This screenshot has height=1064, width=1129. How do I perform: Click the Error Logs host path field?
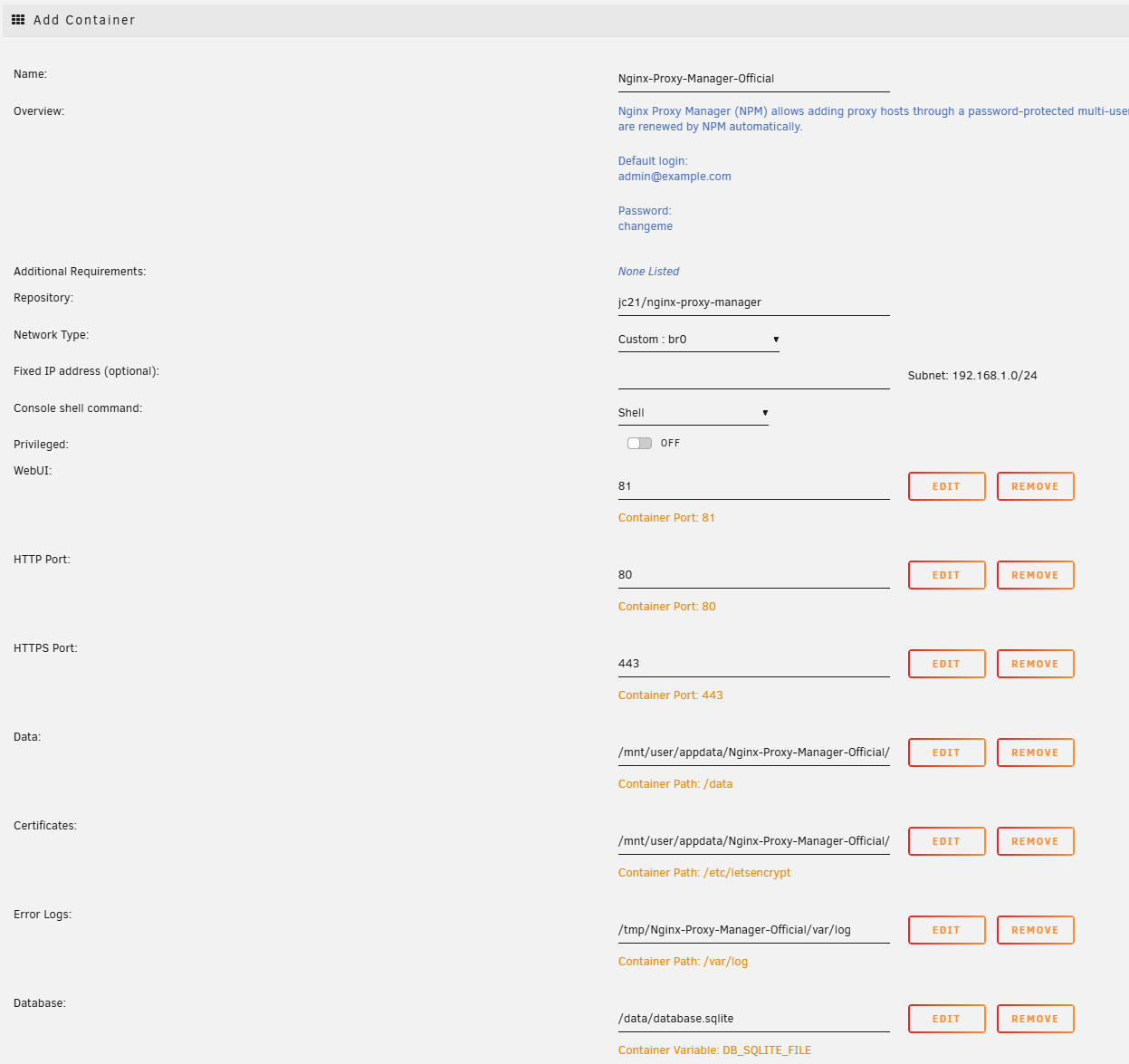point(753,929)
